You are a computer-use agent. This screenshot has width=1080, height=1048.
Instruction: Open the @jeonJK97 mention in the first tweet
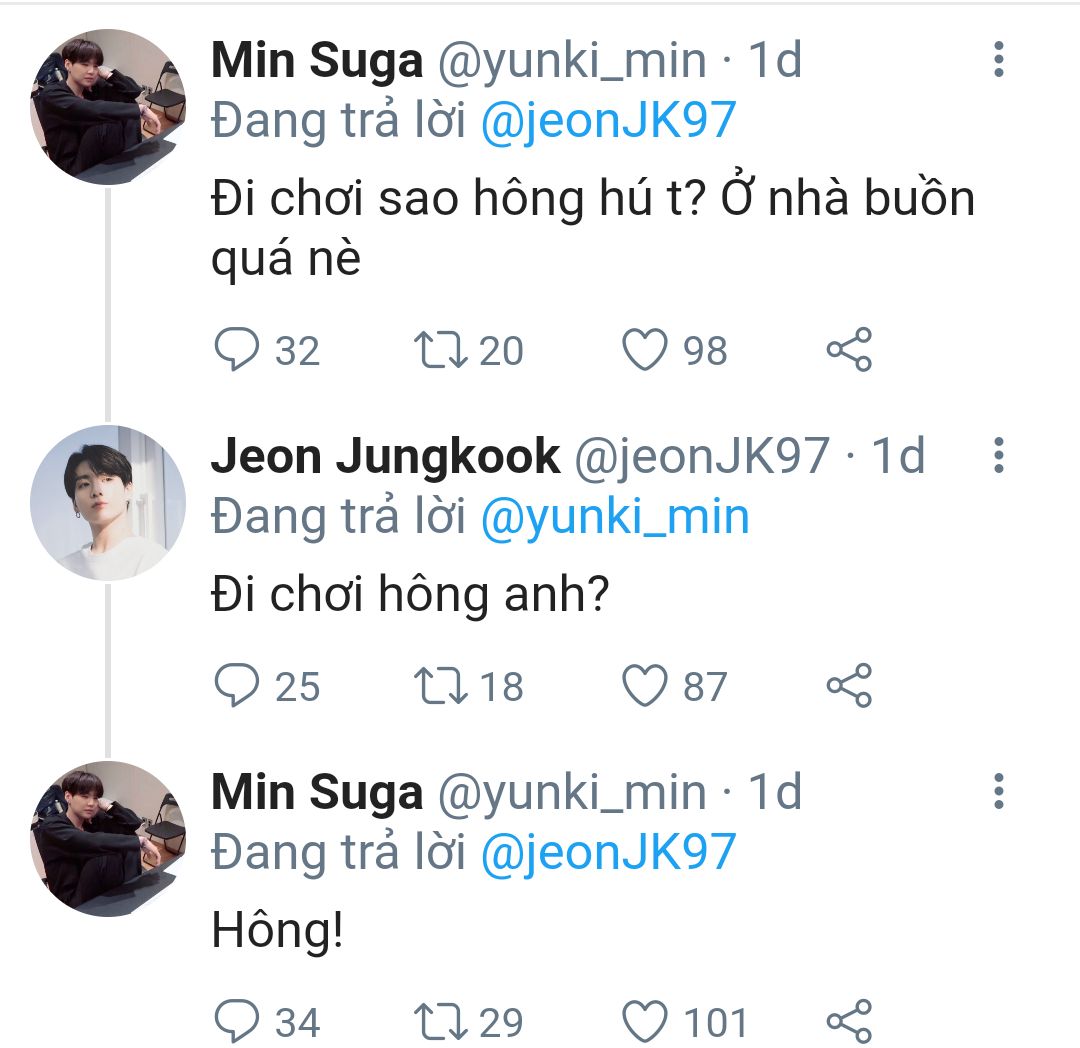click(608, 121)
